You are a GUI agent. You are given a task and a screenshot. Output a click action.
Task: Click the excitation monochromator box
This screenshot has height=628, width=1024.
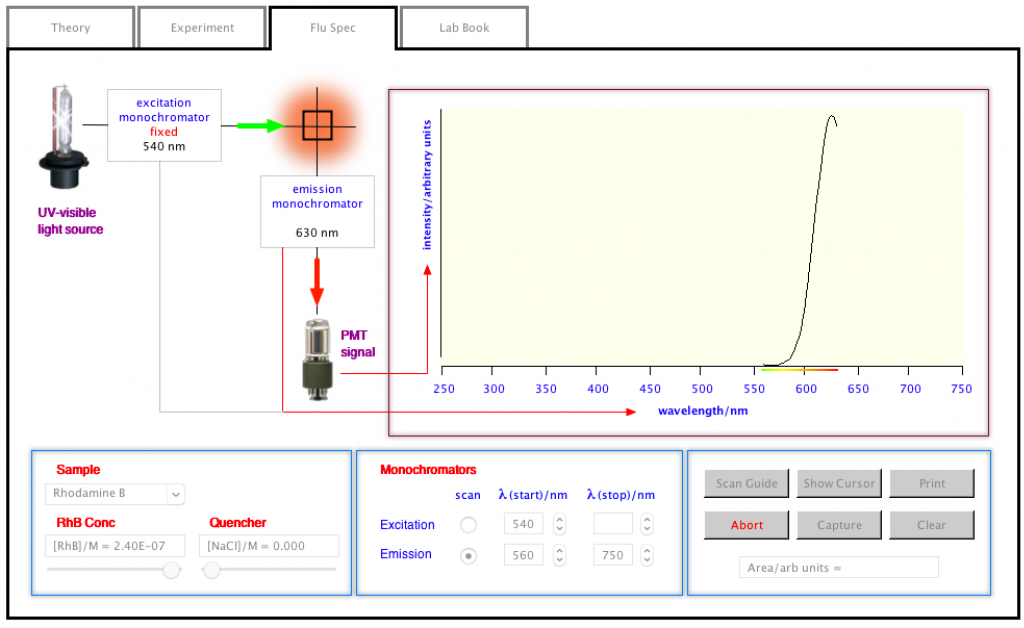pyautogui.click(x=165, y=125)
